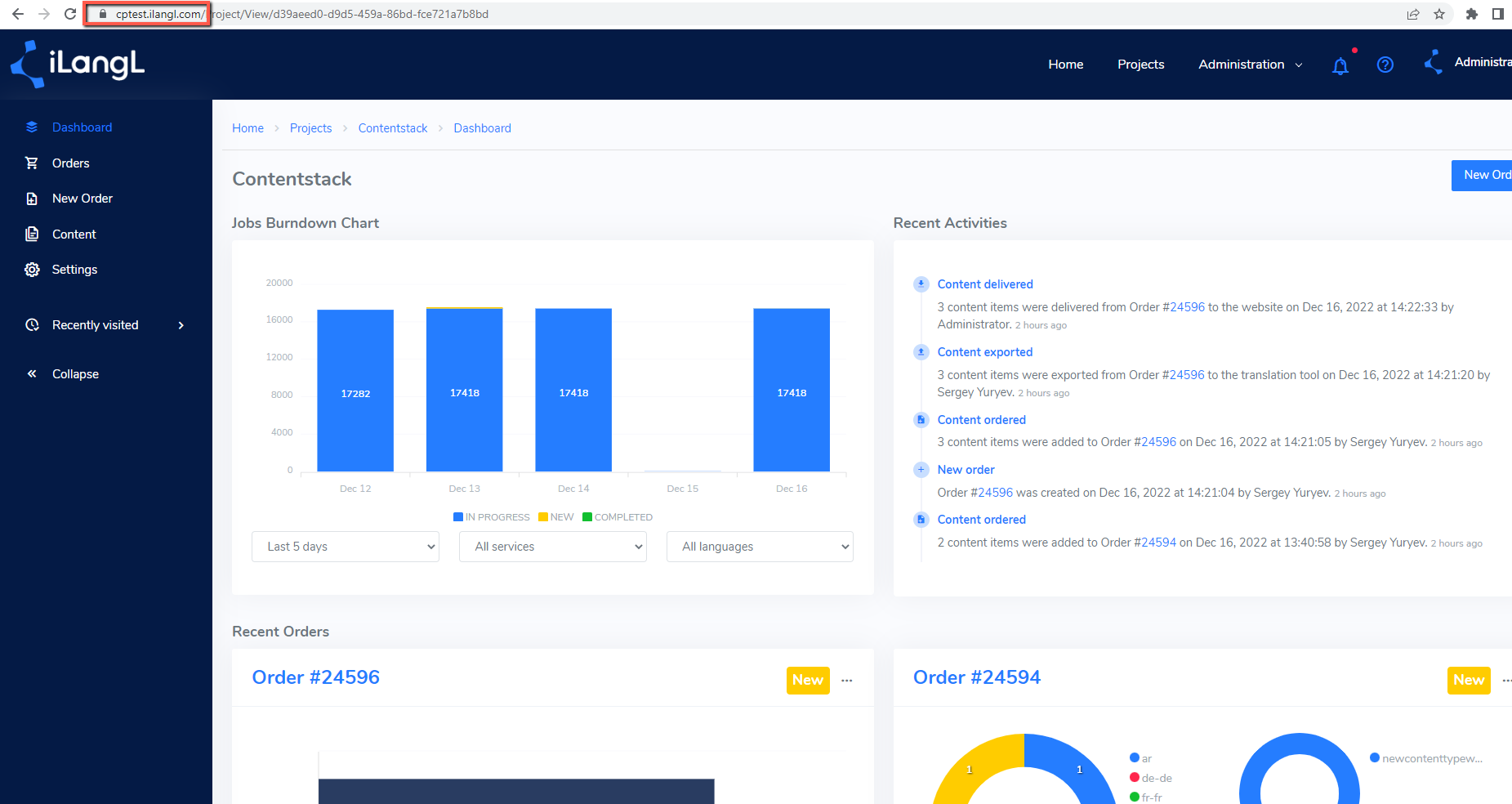1512x804 pixels.
Task: Open Projects in top navigation
Action: click(1141, 65)
